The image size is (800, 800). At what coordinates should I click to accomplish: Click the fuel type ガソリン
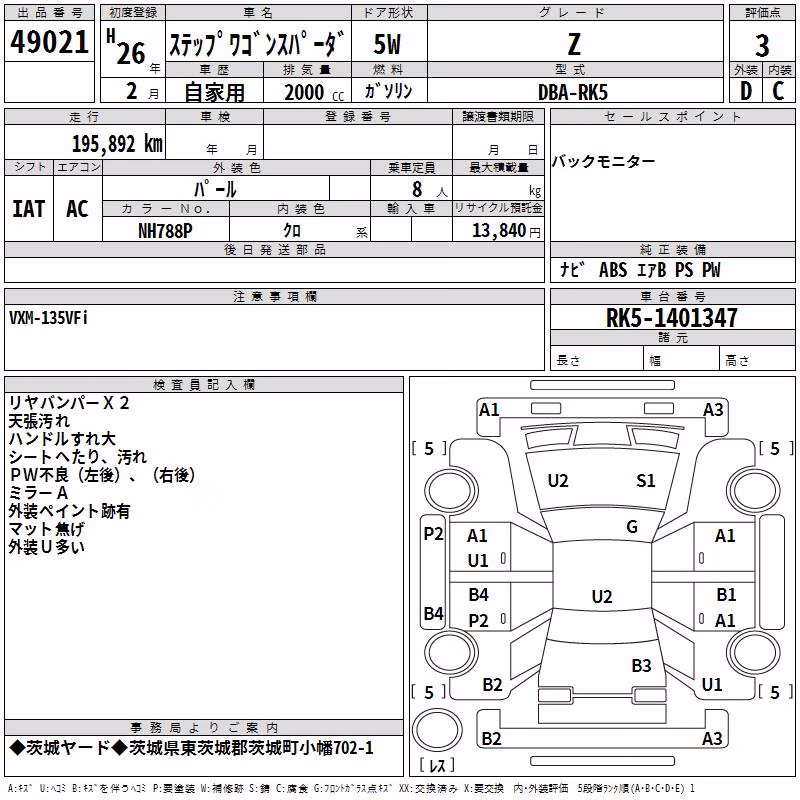[388, 91]
